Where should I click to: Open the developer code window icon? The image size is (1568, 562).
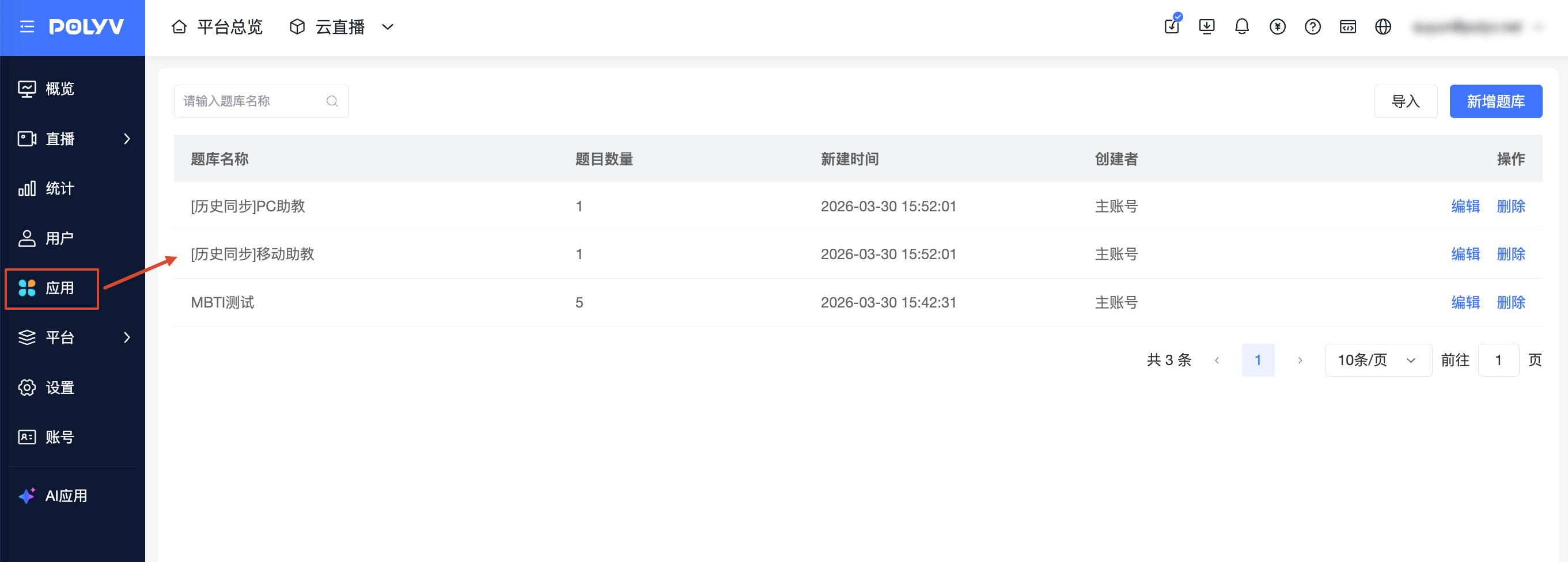pyautogui.click(x=1347, y=26)
